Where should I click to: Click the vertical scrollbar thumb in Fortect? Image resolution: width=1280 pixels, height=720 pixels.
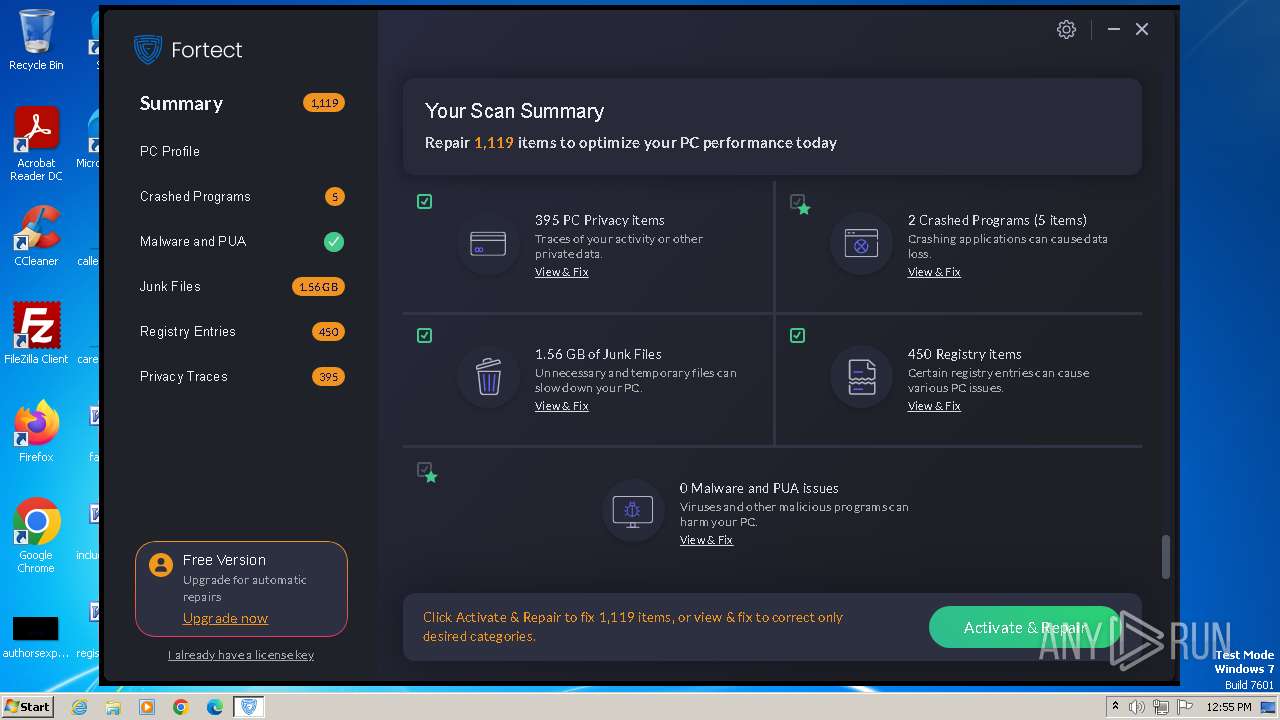(1165, 556)
